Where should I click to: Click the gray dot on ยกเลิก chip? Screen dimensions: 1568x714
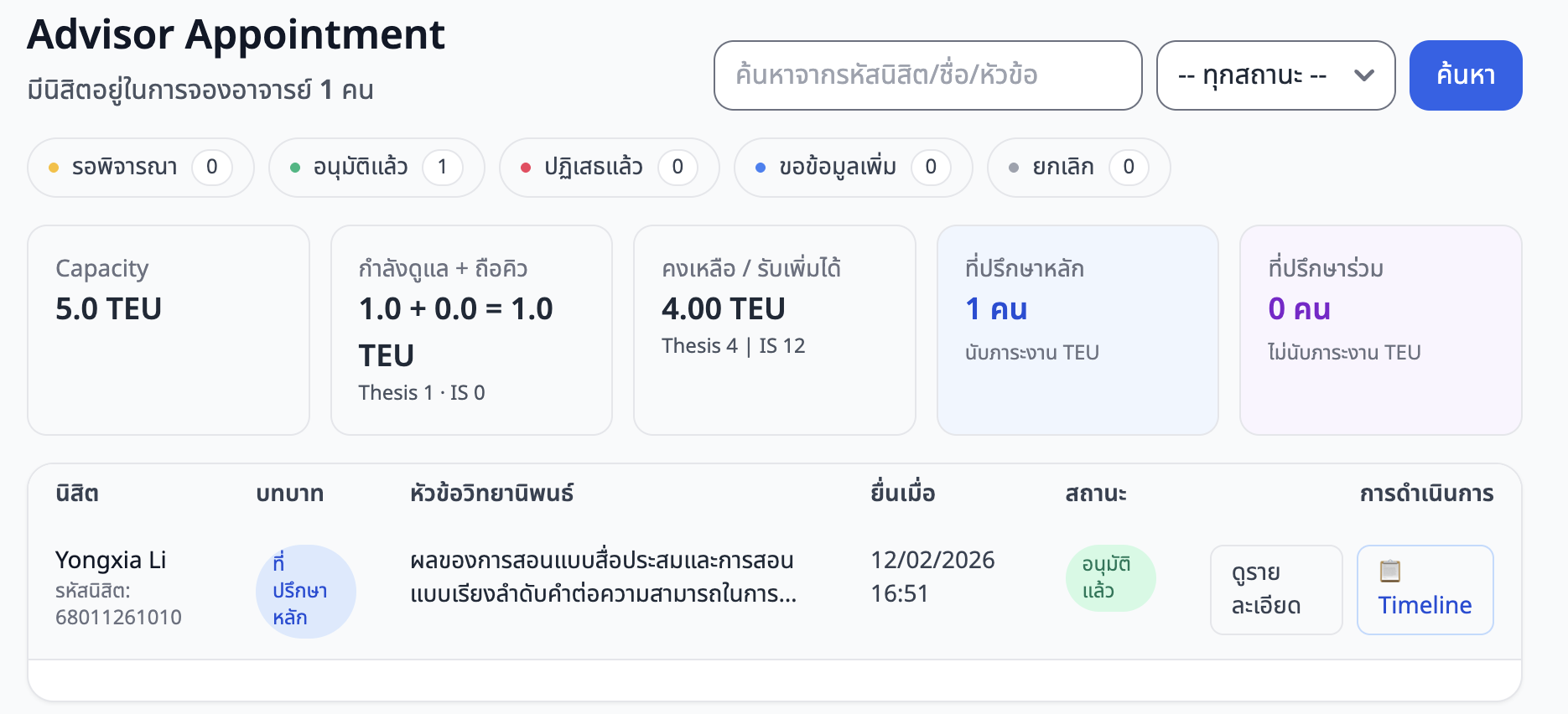(1016, 167)
